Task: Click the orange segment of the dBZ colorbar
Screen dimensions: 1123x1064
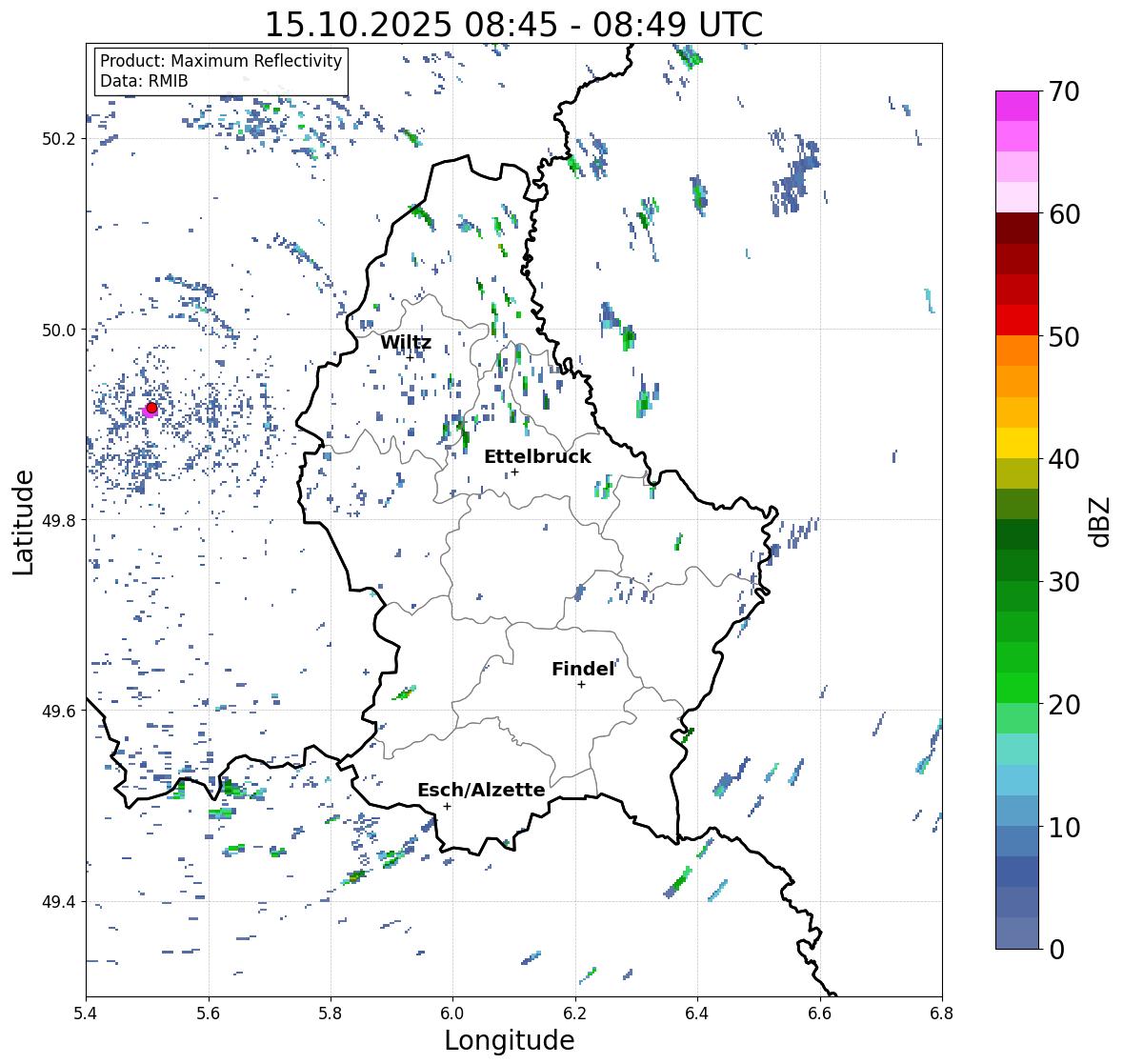Action: 1017,351
